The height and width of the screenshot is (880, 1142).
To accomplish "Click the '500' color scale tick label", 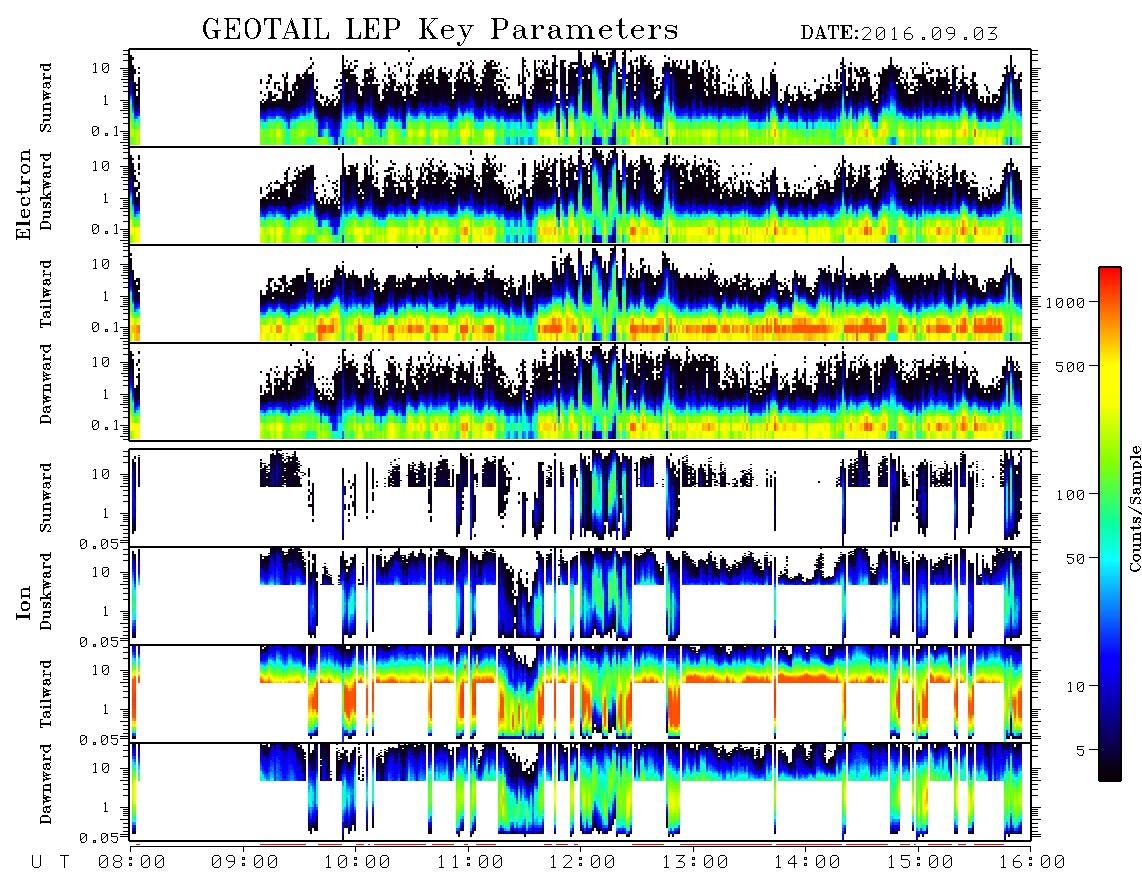I will point(1071,366).
